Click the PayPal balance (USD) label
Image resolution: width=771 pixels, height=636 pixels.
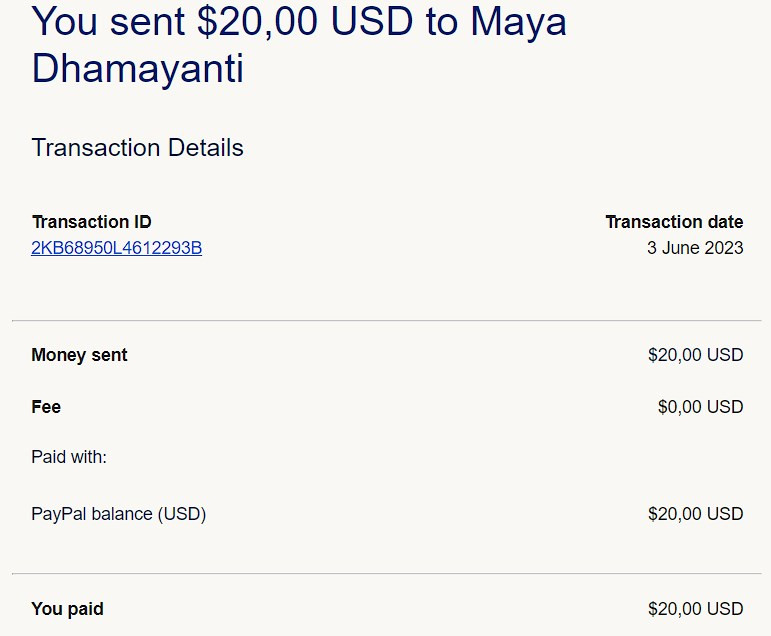click(119, 514)
